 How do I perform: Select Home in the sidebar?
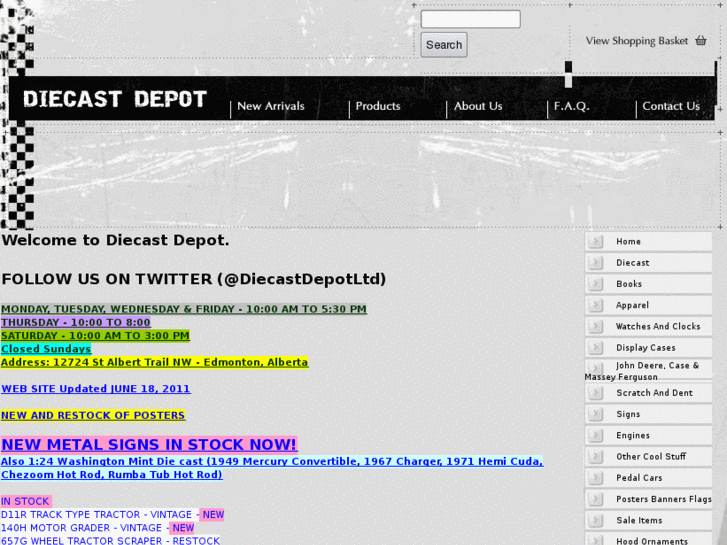648,241
